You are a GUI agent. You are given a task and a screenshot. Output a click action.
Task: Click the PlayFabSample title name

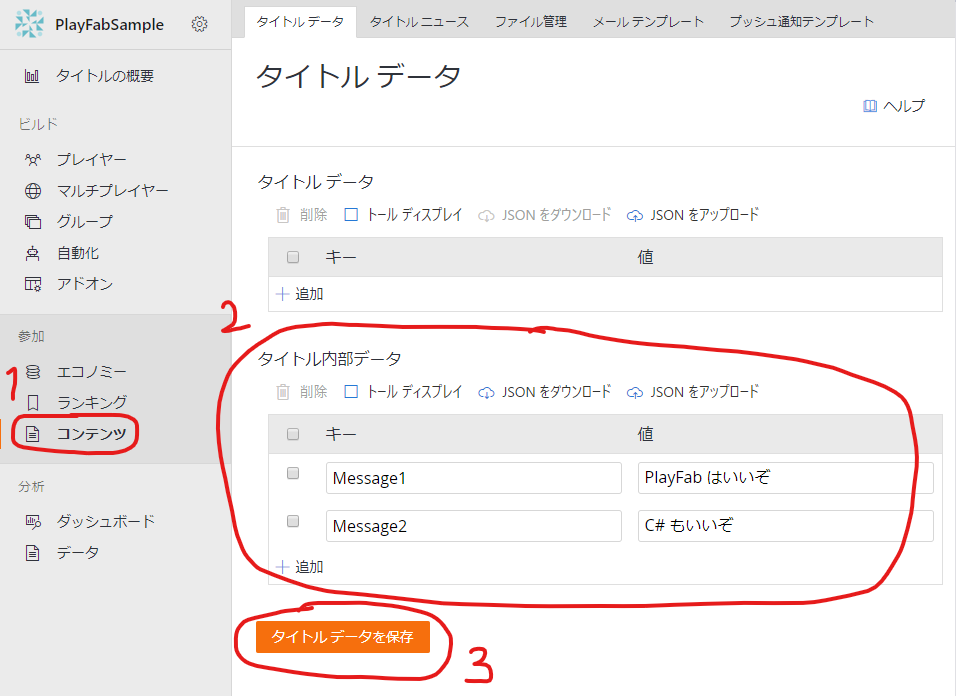(x=109, y=25)
